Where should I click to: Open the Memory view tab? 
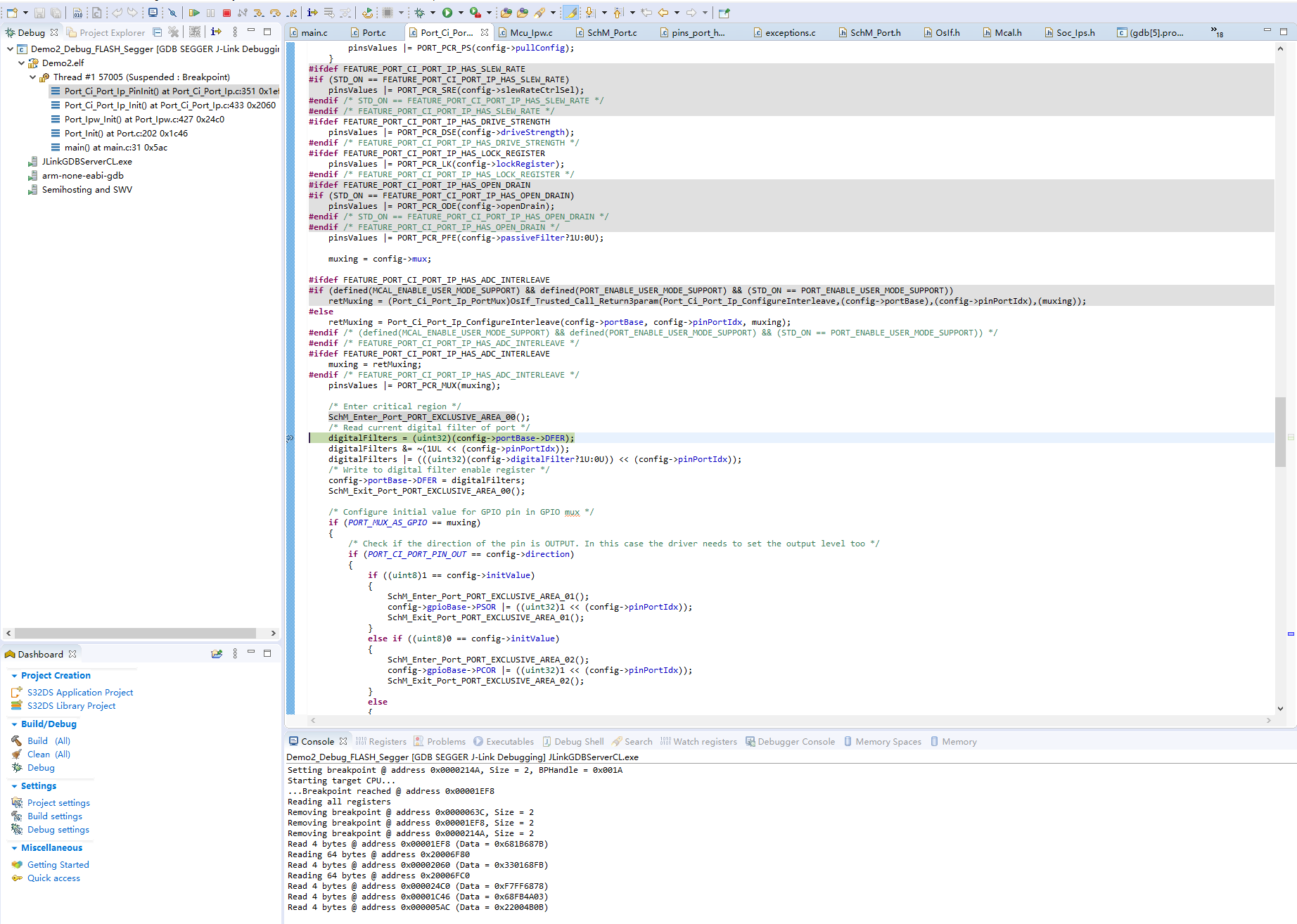(959, 741)
